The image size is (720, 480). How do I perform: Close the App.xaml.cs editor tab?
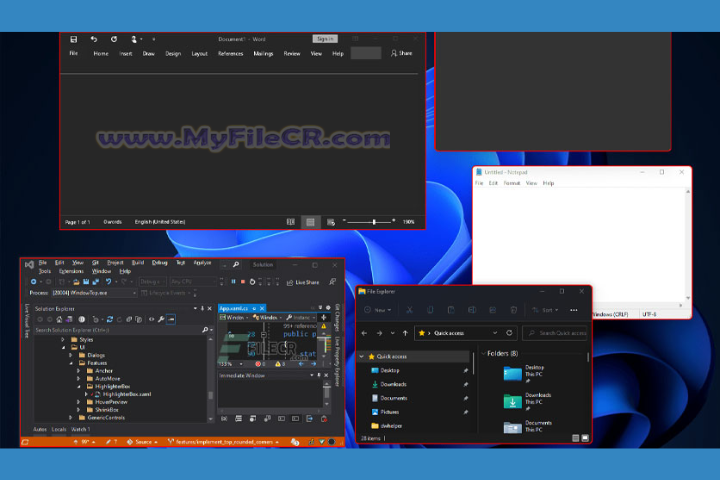tap(262, 308)
